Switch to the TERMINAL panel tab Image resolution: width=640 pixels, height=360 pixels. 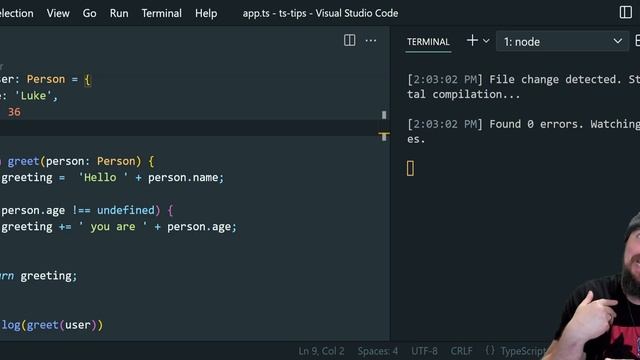click(428, 42)
